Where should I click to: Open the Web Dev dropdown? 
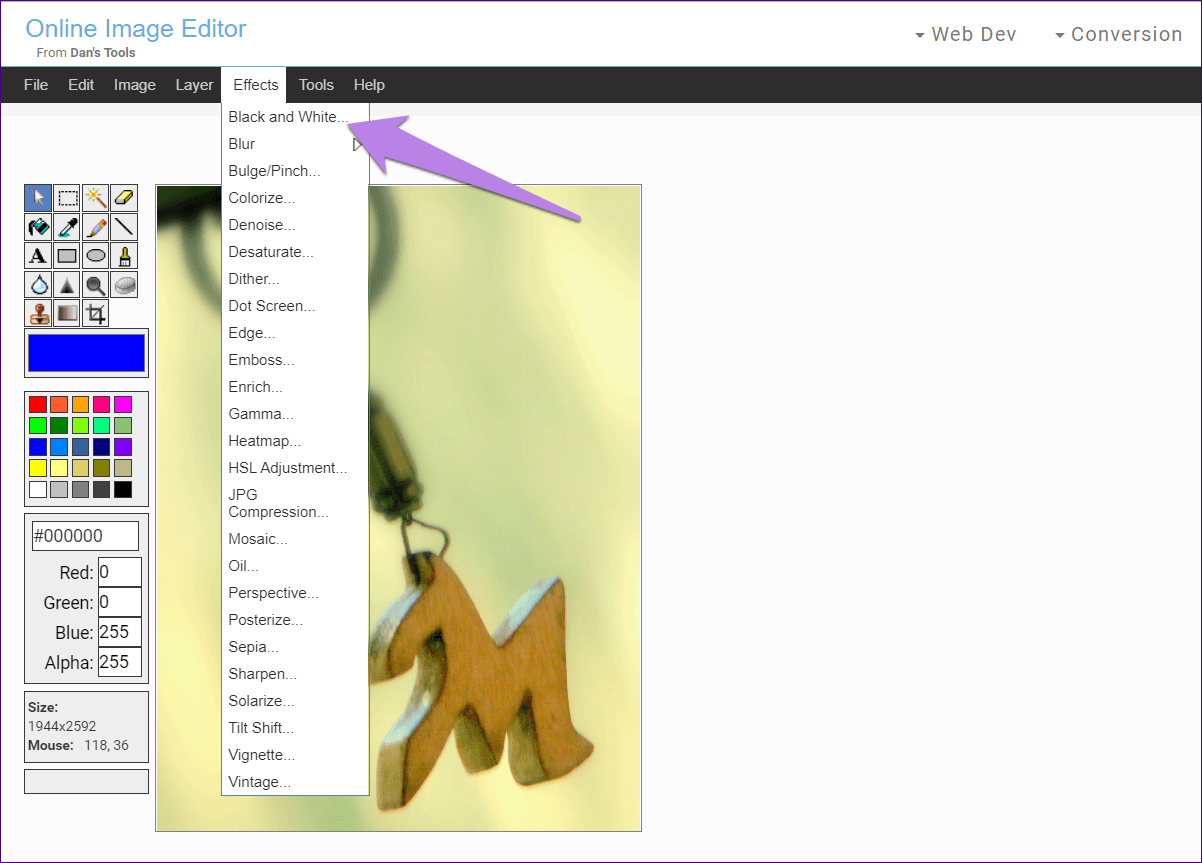[966, 34]
